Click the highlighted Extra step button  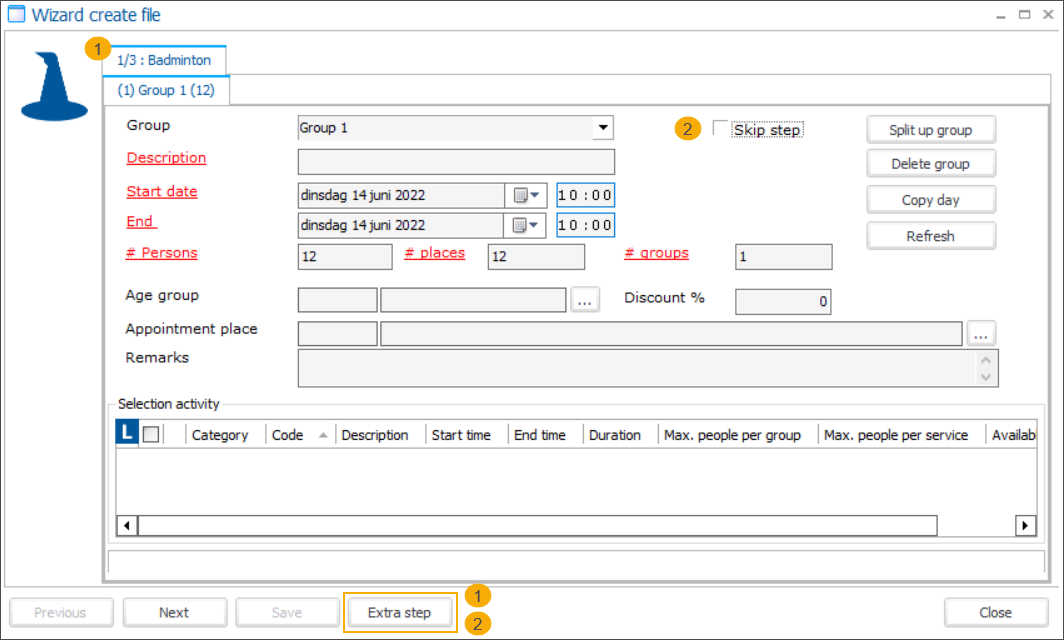tap(400, 612)
